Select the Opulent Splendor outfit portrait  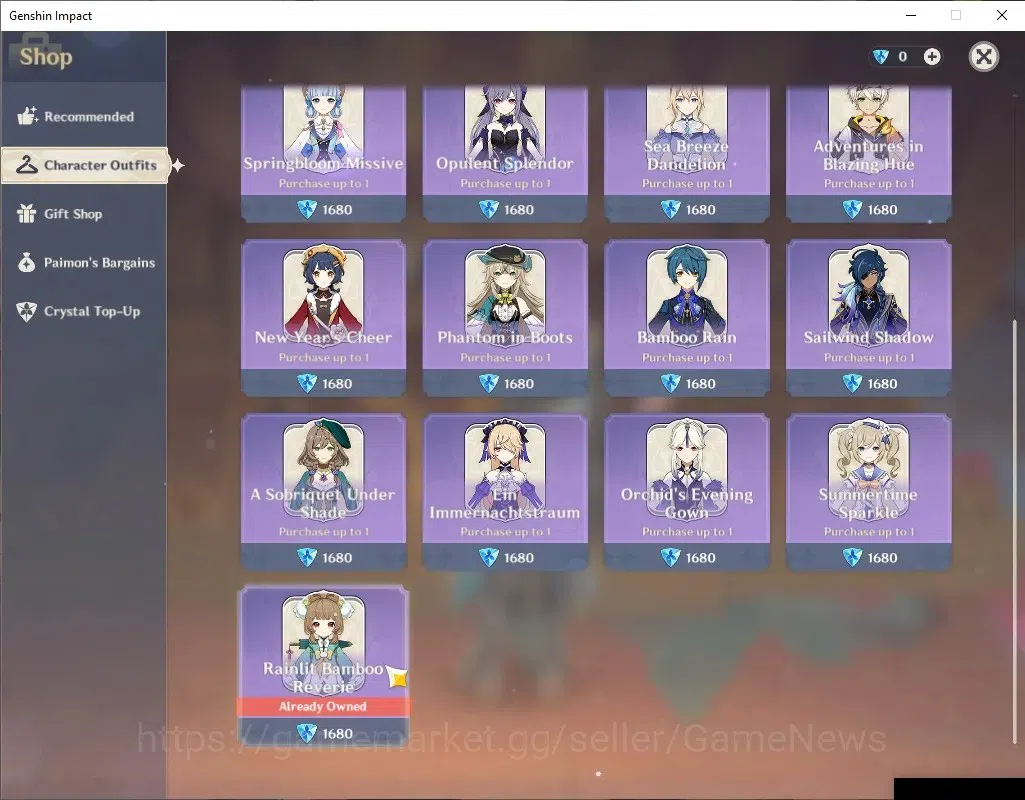coord(505,127)
